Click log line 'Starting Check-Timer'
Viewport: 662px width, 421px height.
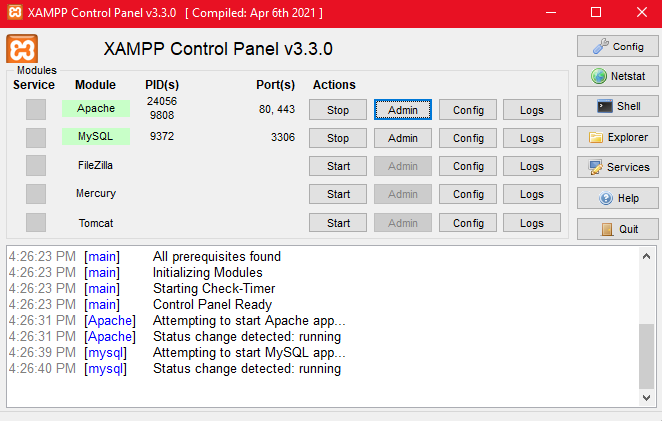pyautogui.click(x=214, y=288)
